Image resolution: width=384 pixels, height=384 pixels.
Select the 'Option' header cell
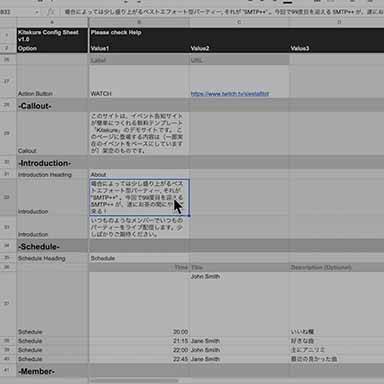[x=52, y=48]
